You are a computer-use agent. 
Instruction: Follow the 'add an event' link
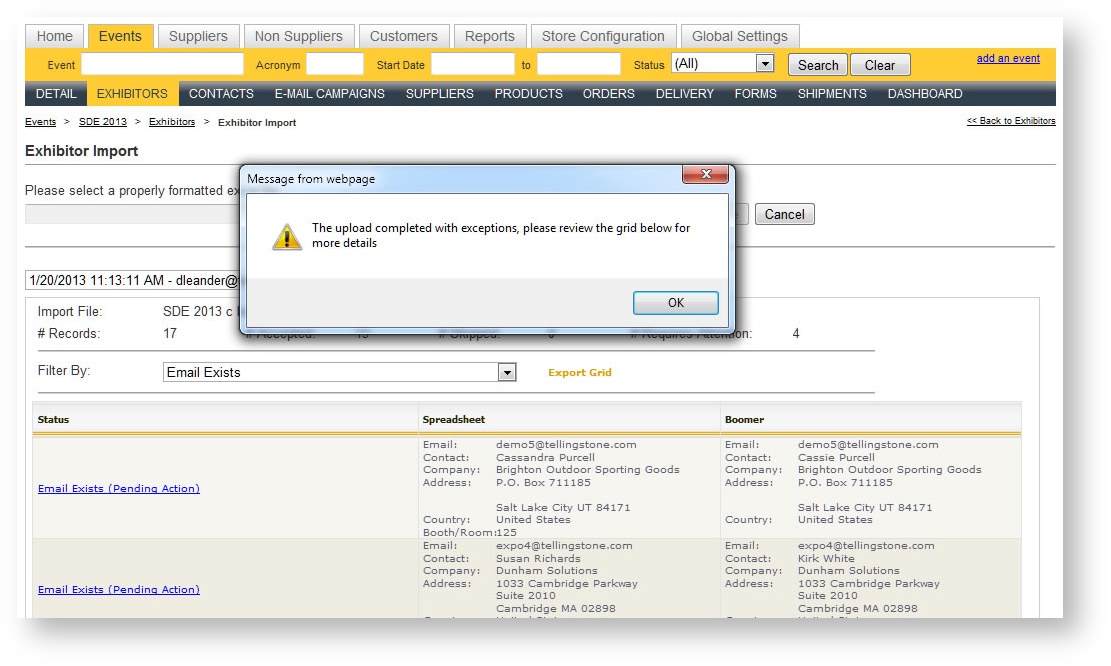coord(1007,58)
